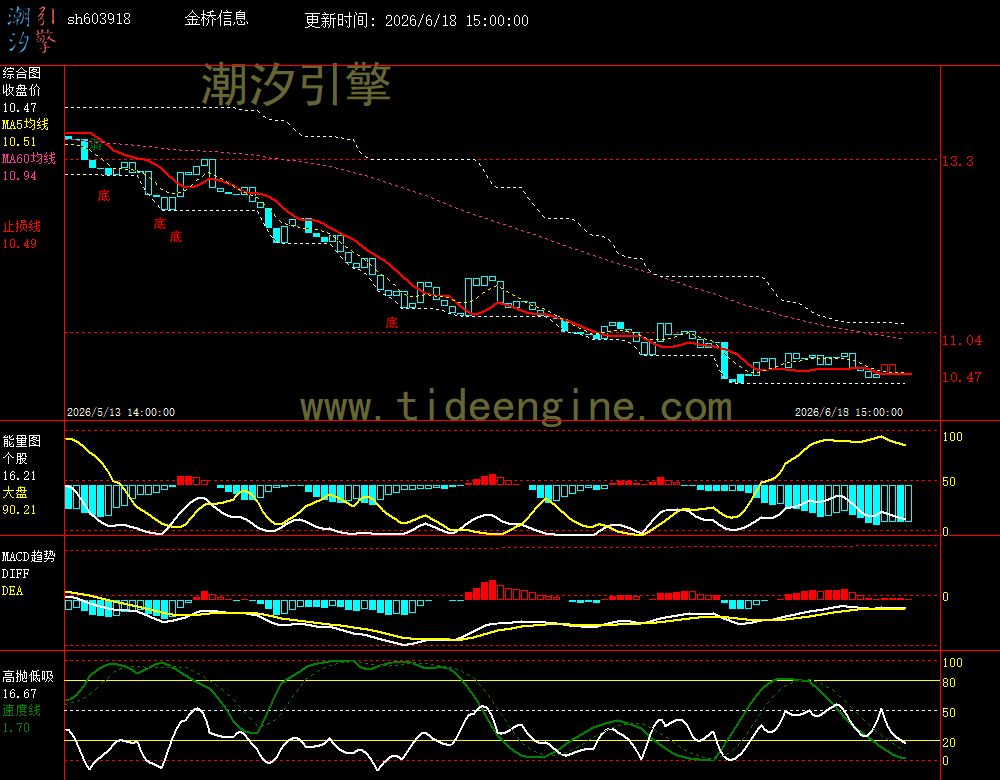Click the 0 axis label in MACD panel
Image resolution: width=1000 pixels, height=780 pixels.
[946, 596]
